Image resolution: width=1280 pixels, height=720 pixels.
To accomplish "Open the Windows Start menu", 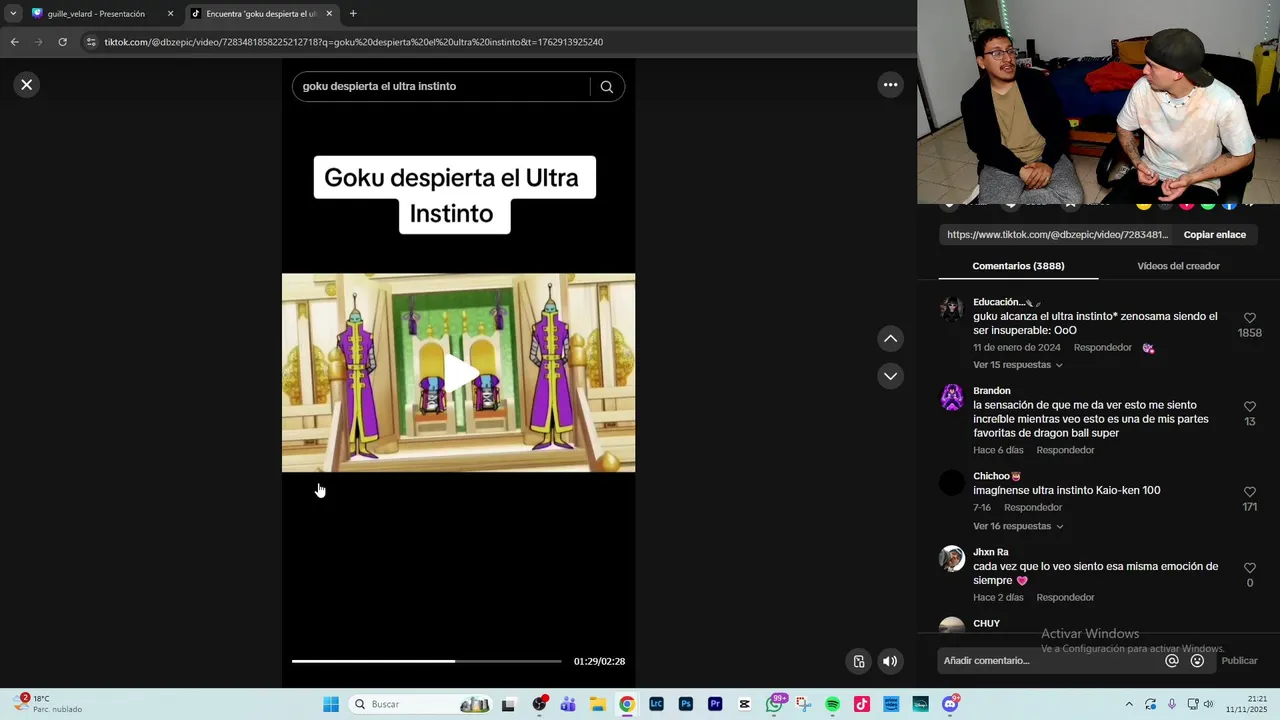I will 331,704.
